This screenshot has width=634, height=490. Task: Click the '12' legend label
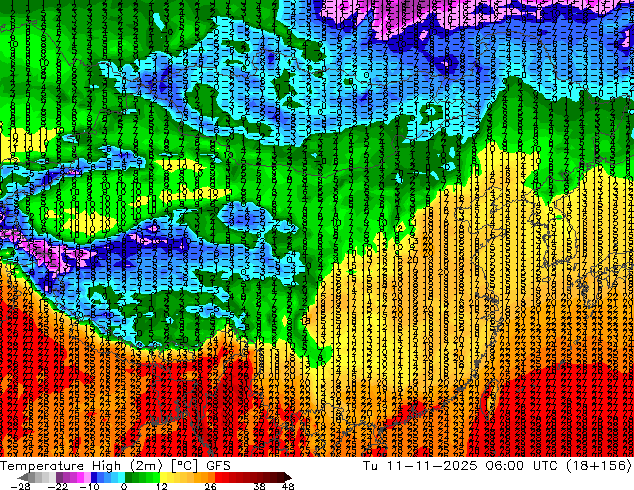(x=162, y=486)
